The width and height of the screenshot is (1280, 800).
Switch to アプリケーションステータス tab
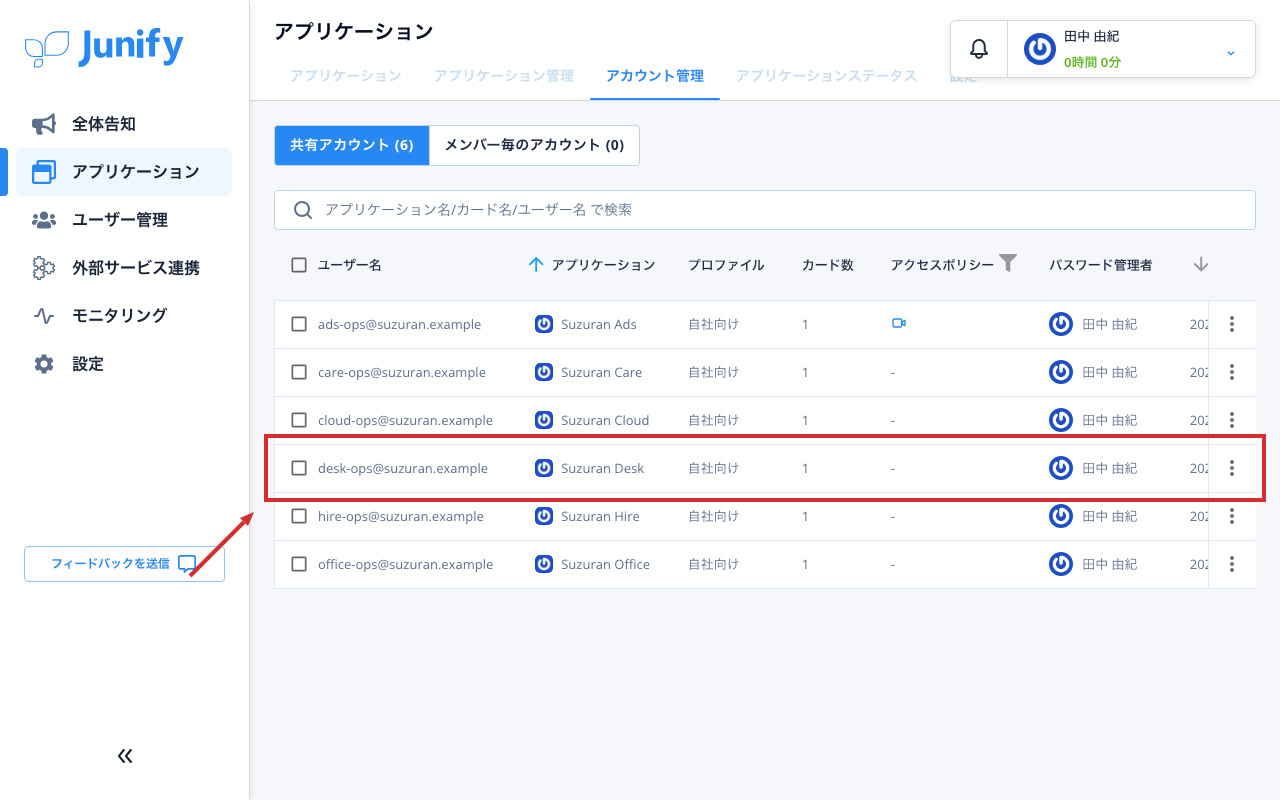pos(827,76)
